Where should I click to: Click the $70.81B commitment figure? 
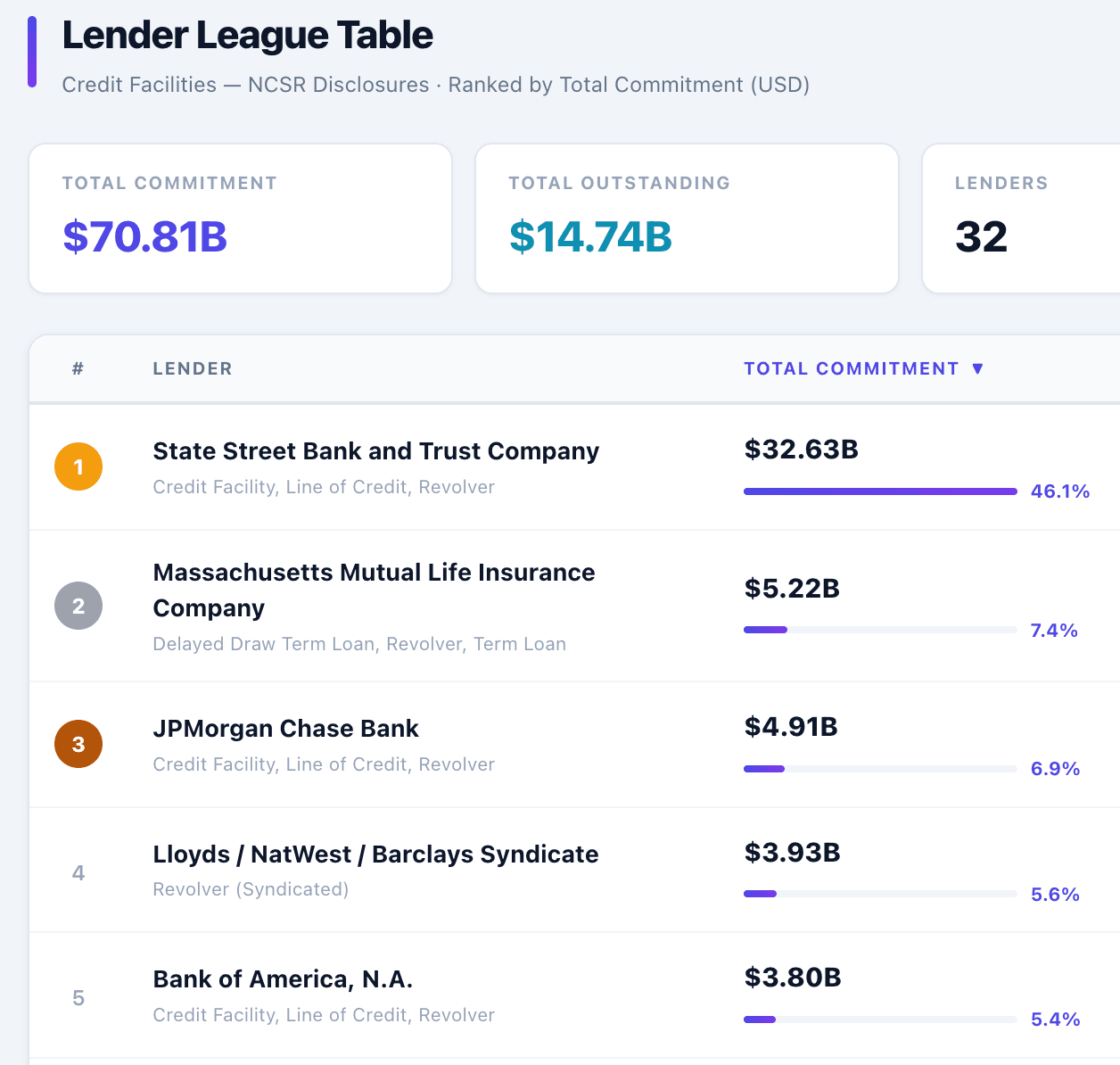(x=145, y=238)
